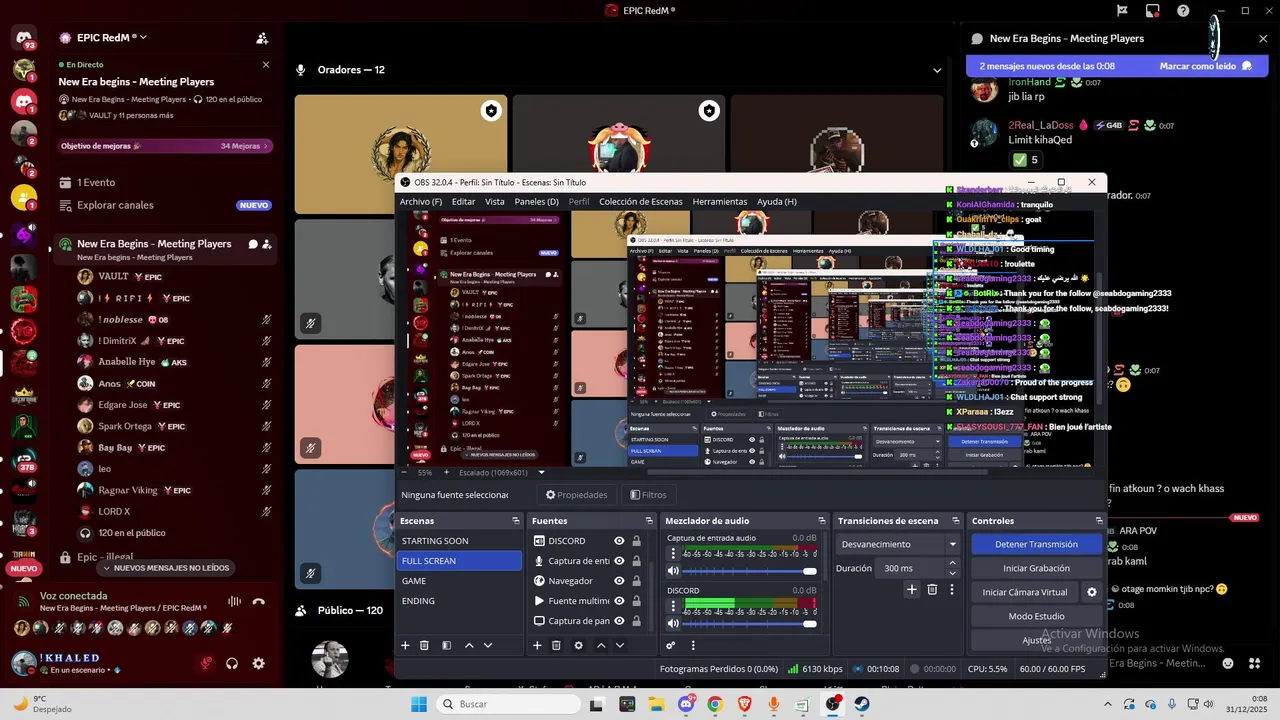This screenshot has height=720, width=1280.
Task: Open Archivo menu in OBS
Action: pos(421,202)
